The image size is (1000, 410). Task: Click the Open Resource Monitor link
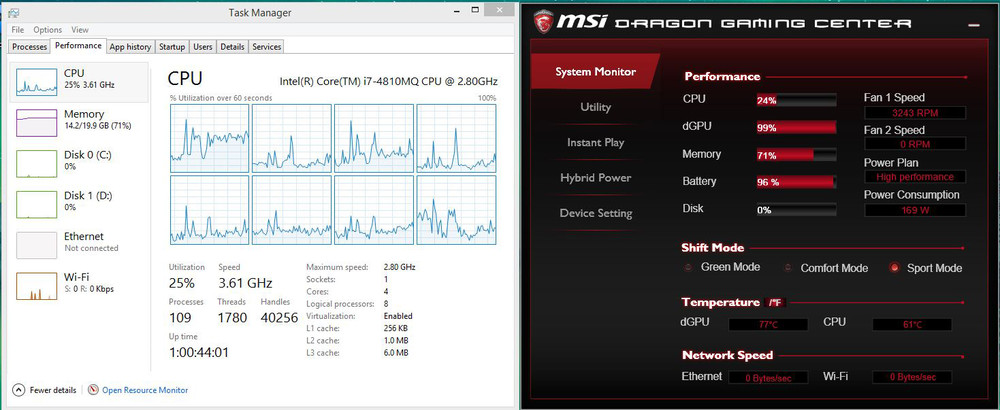point(145,390)
